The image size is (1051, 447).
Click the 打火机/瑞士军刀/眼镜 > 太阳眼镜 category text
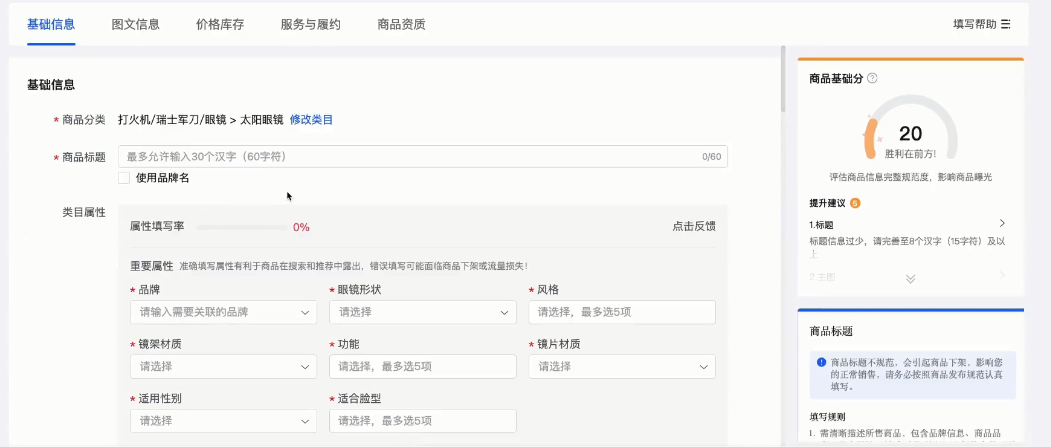tap(201, 120)
